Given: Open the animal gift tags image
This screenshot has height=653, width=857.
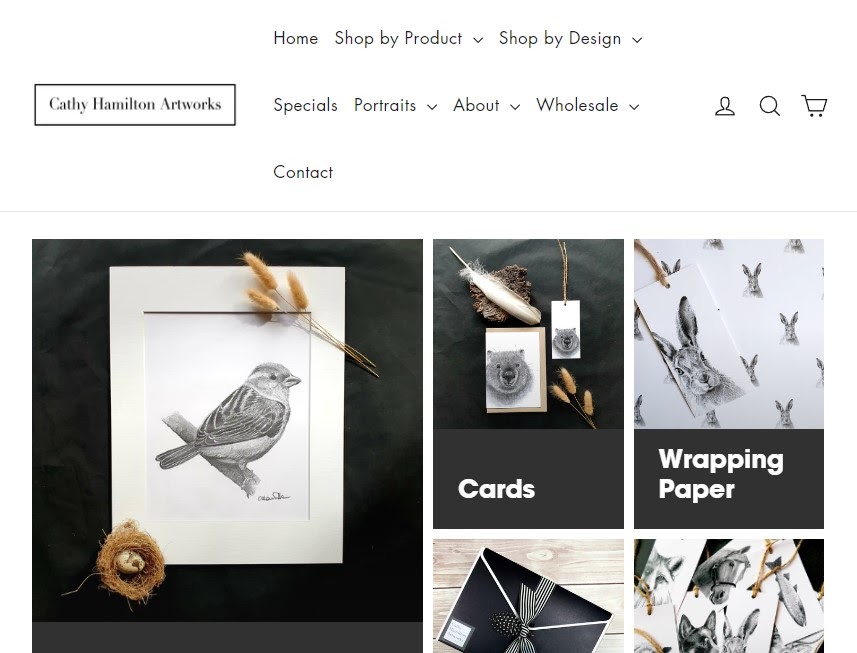Looking at the screenshot, I should [x=729, y=596].
